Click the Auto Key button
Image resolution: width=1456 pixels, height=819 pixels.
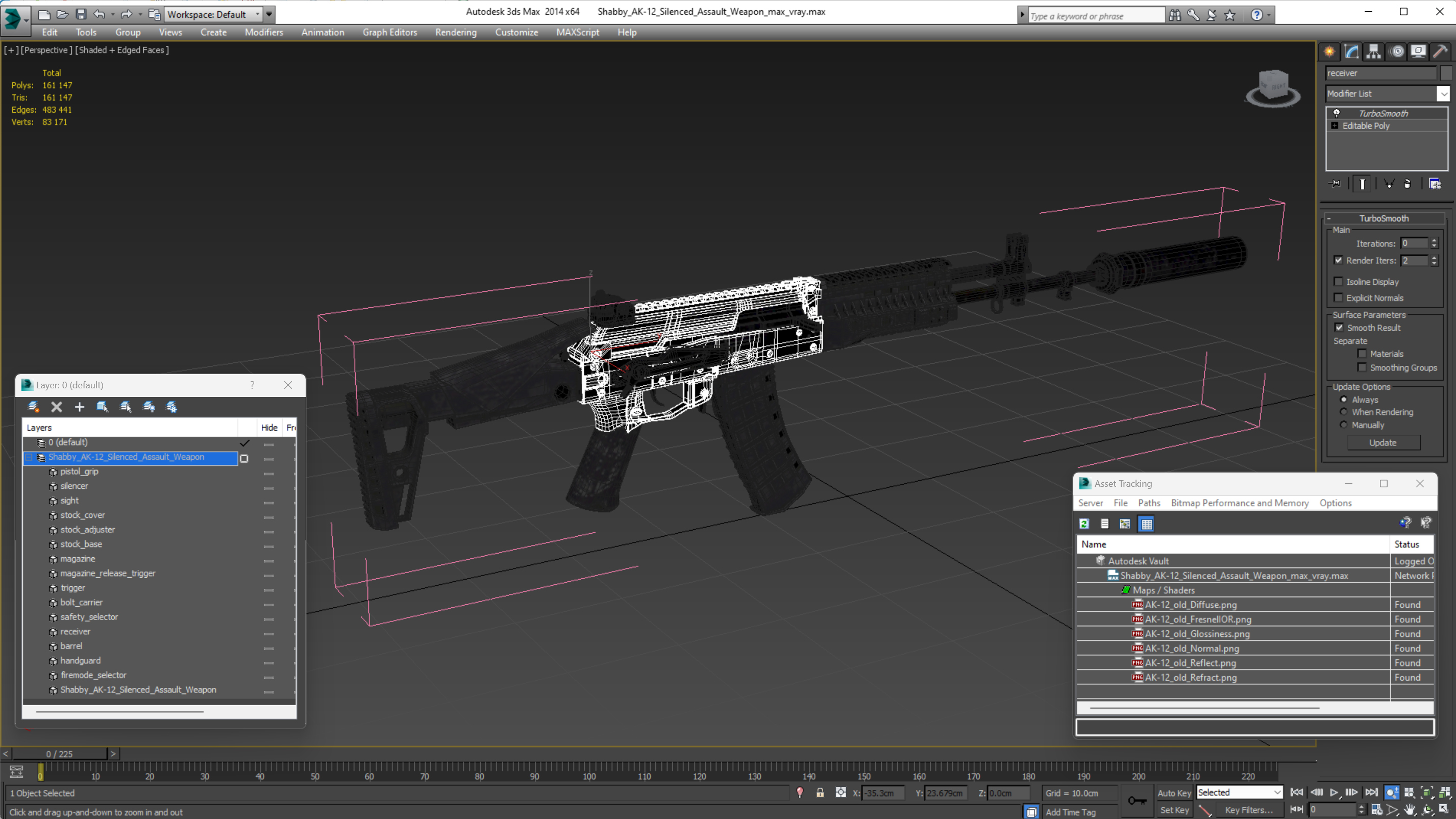pyautogui.click(x=1174, y=793)
